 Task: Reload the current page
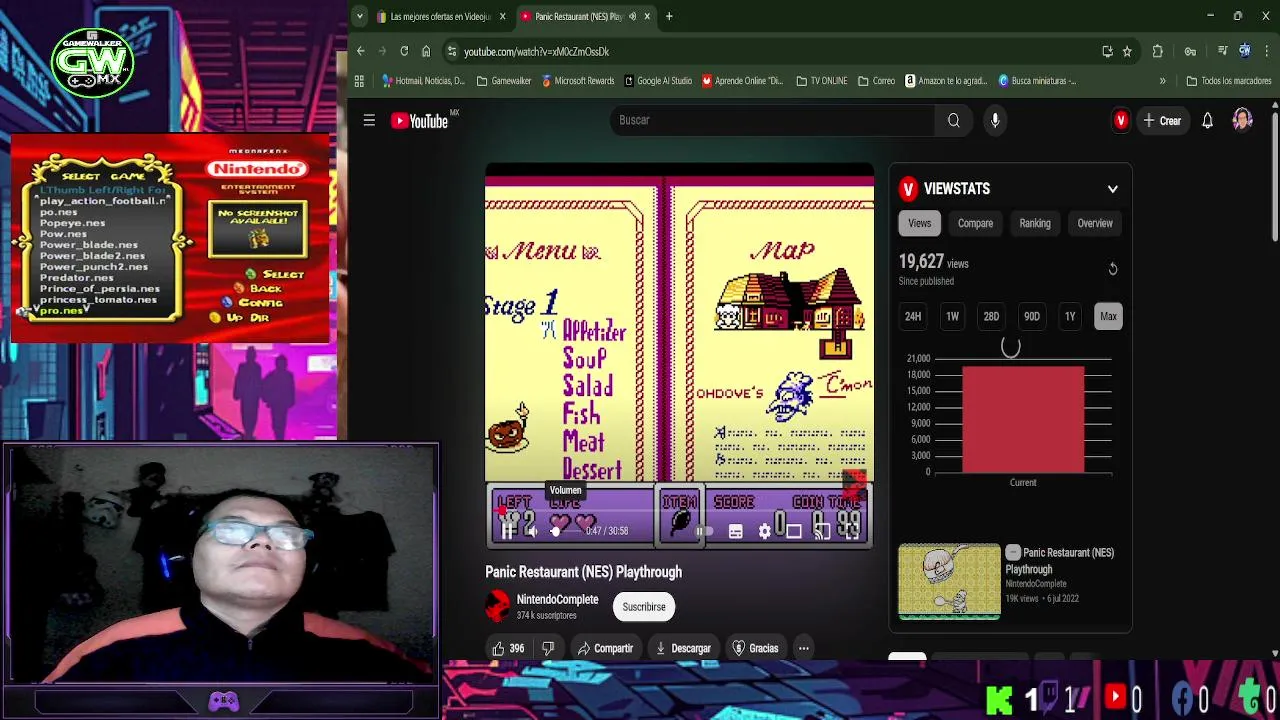pos(404,51)
